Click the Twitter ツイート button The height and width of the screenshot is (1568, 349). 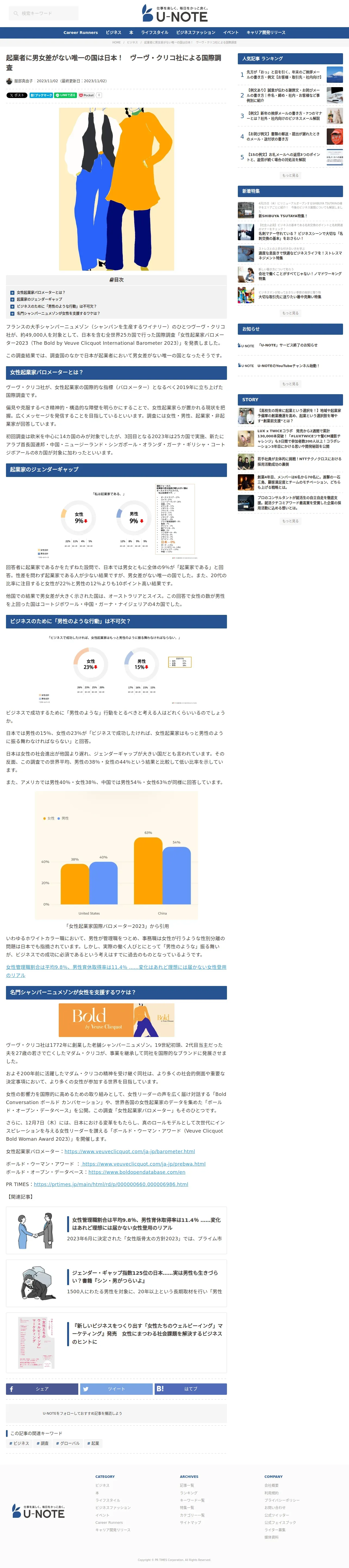[x=116, y=1389]
